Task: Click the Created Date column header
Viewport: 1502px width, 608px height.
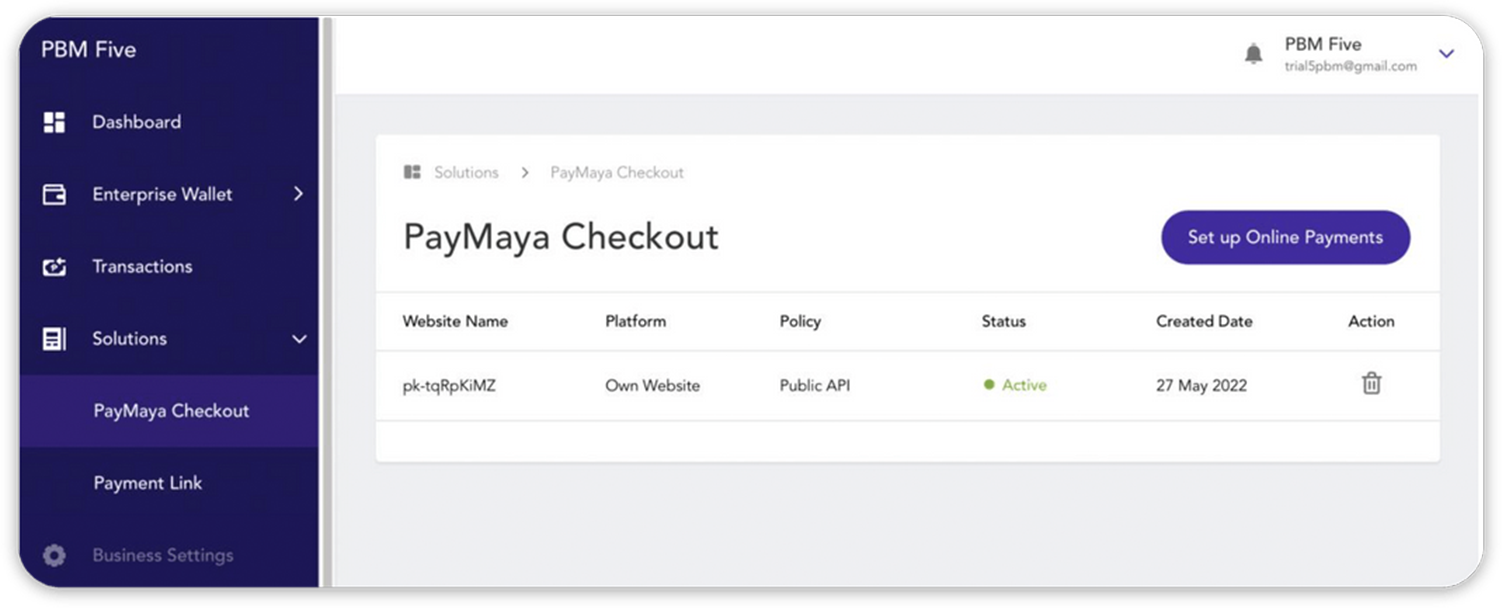Action: pyautogui.click(x=1204, y=321)
